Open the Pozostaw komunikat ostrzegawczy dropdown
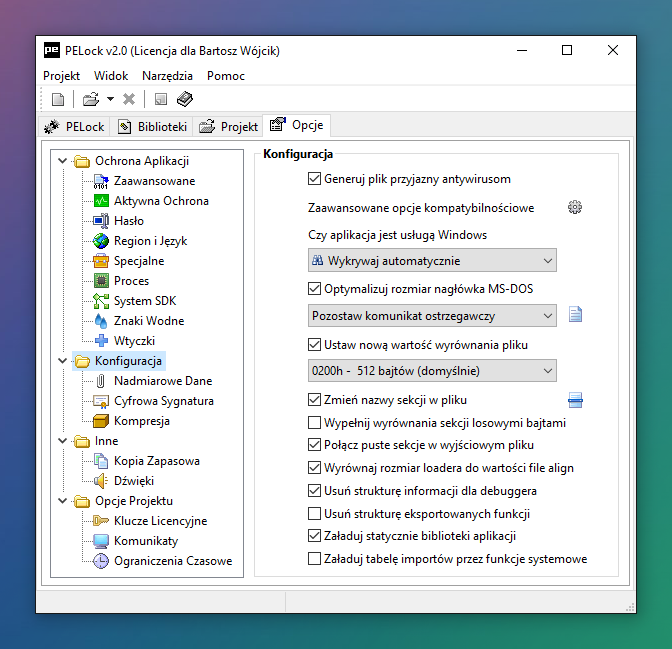 click(x=432, y=316)
